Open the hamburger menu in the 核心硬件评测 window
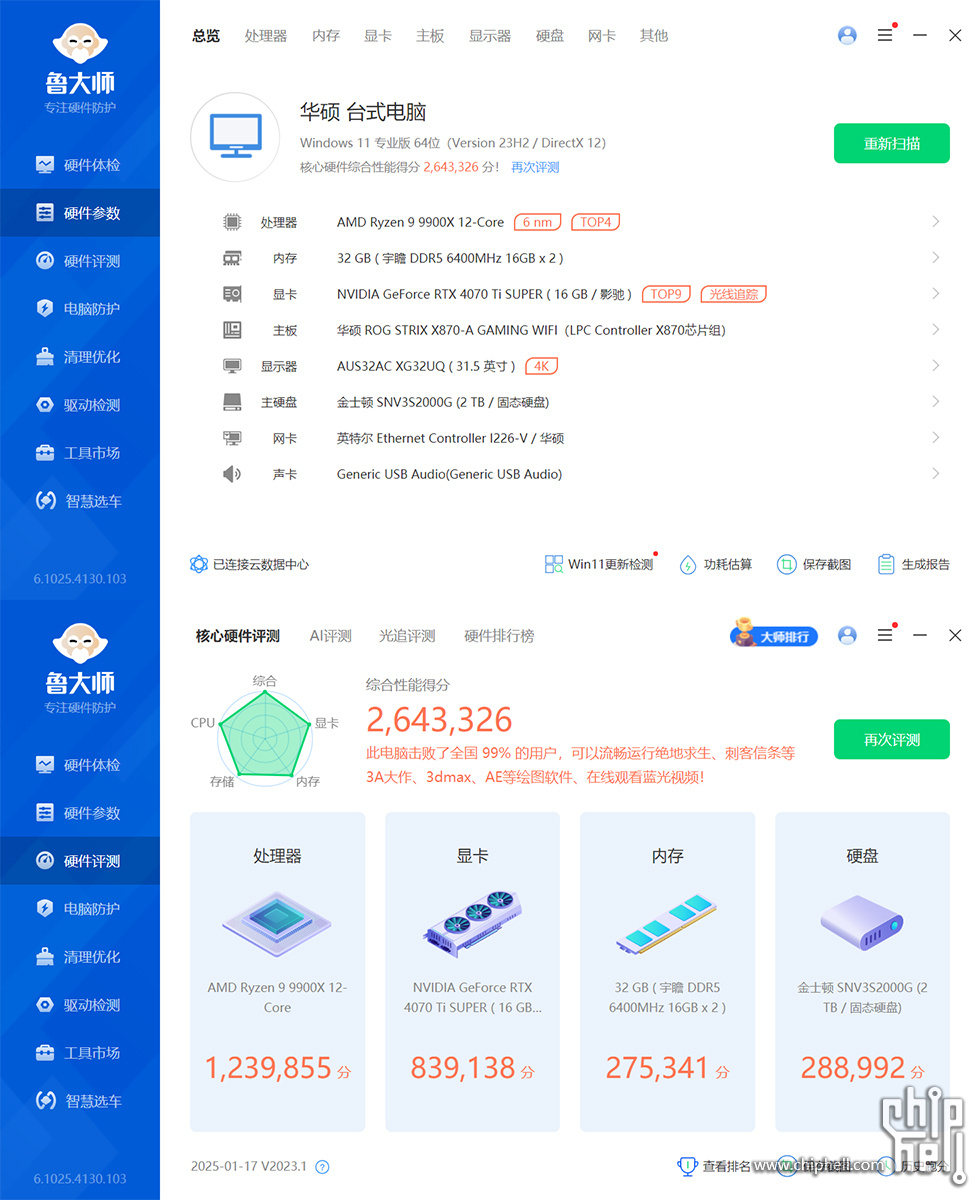Viewport: 980px width, 1200px height. click(885, 635)
